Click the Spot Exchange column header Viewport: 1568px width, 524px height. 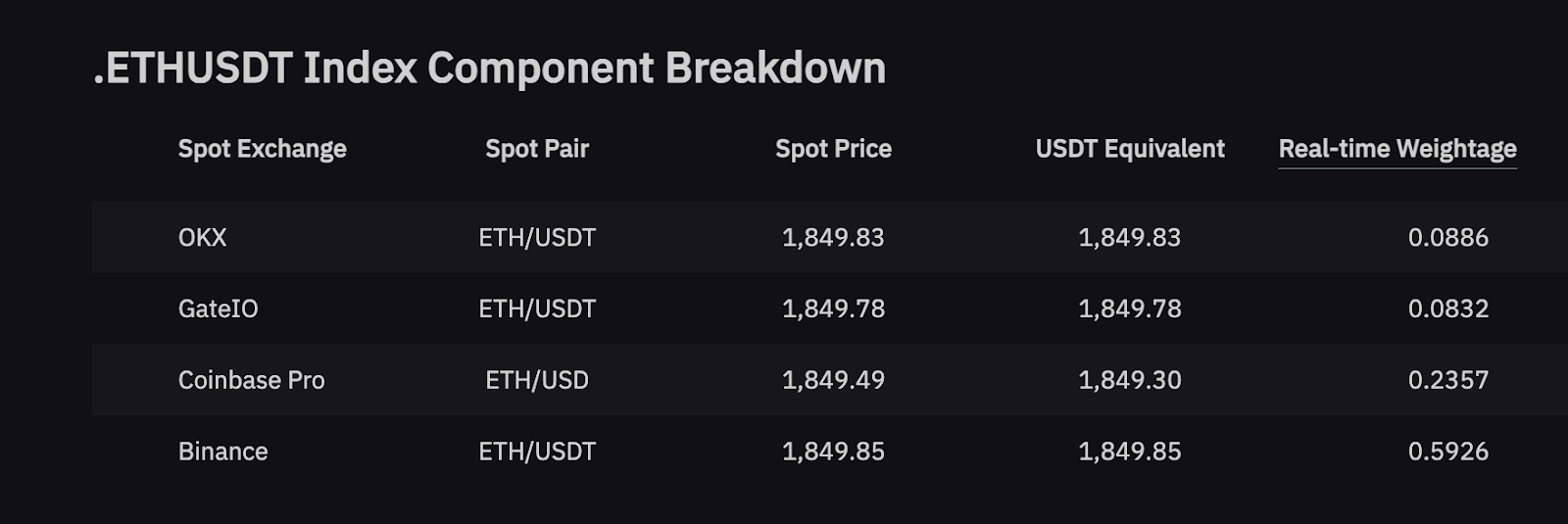[x=262, y=149]
